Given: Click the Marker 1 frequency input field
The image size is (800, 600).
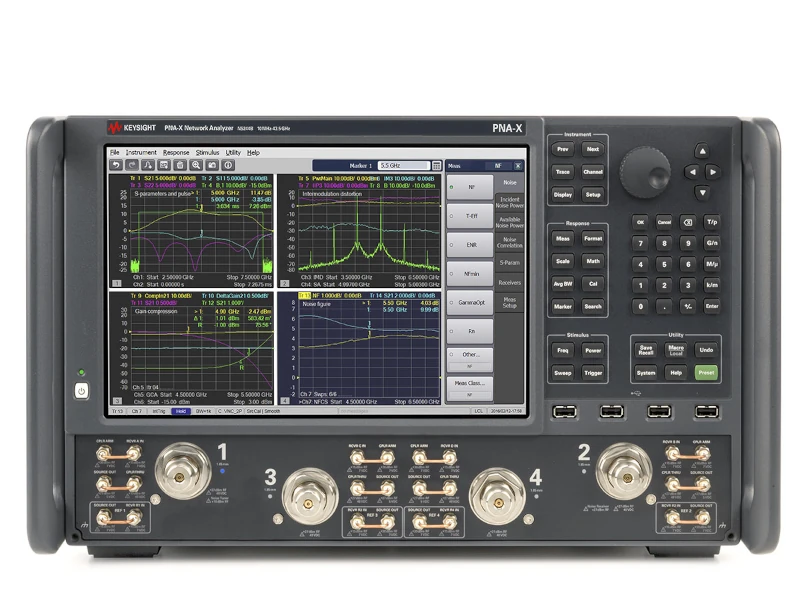Looking at the screenshot, I should tap(404, 166).
